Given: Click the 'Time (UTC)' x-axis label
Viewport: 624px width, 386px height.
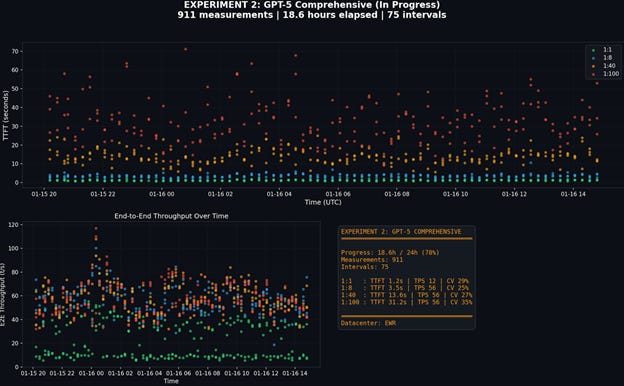Looking at the screenshot, I should click(323, 202).
